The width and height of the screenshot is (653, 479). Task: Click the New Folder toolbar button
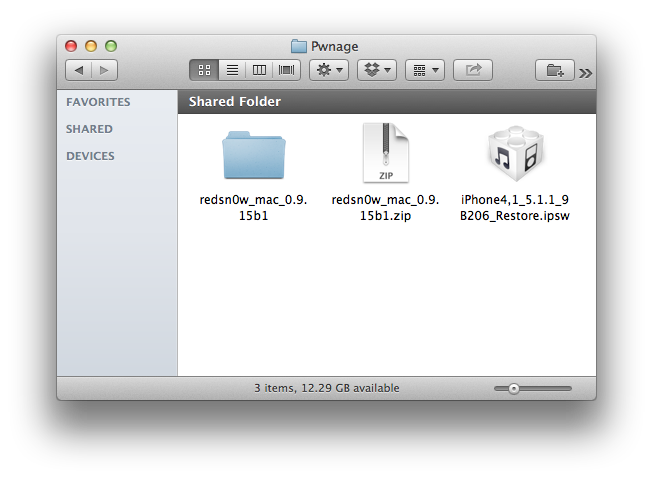point(555,70)
